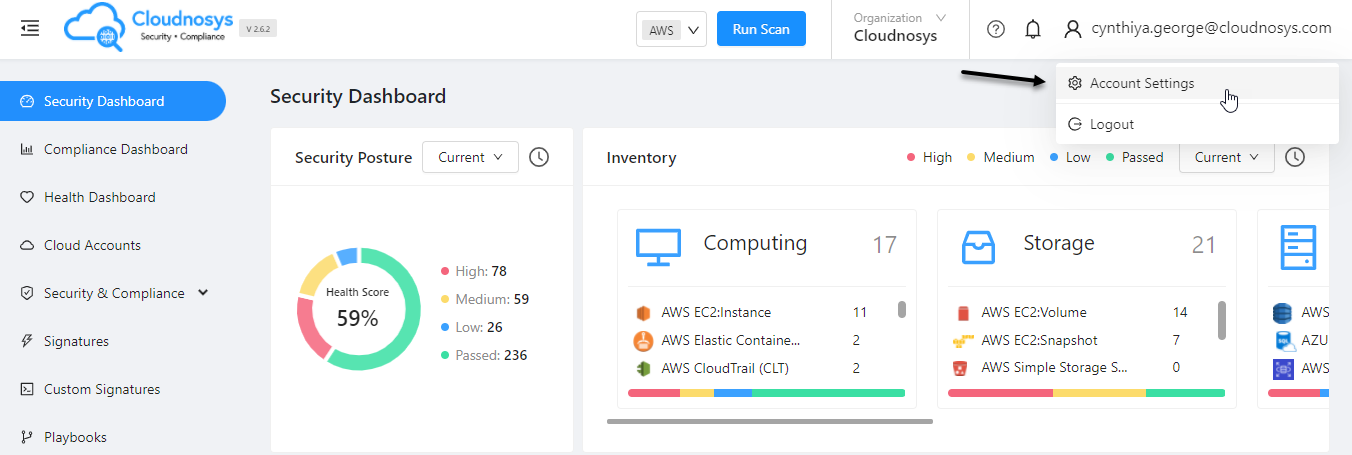This screenshot has height=455, width=1352.
Task: Open Security Dashboard in sidebar
Action: (113, 101)
